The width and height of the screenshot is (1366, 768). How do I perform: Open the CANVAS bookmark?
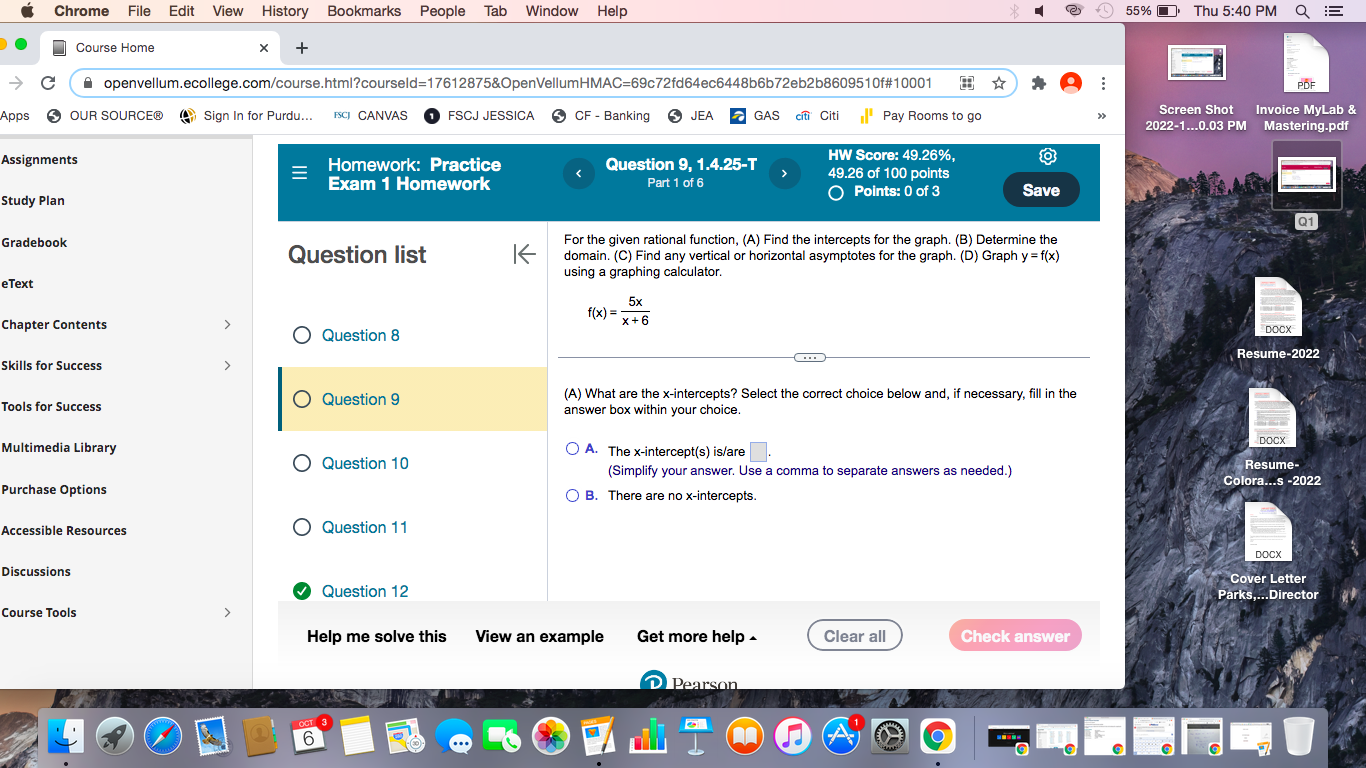tap(370, 116)
